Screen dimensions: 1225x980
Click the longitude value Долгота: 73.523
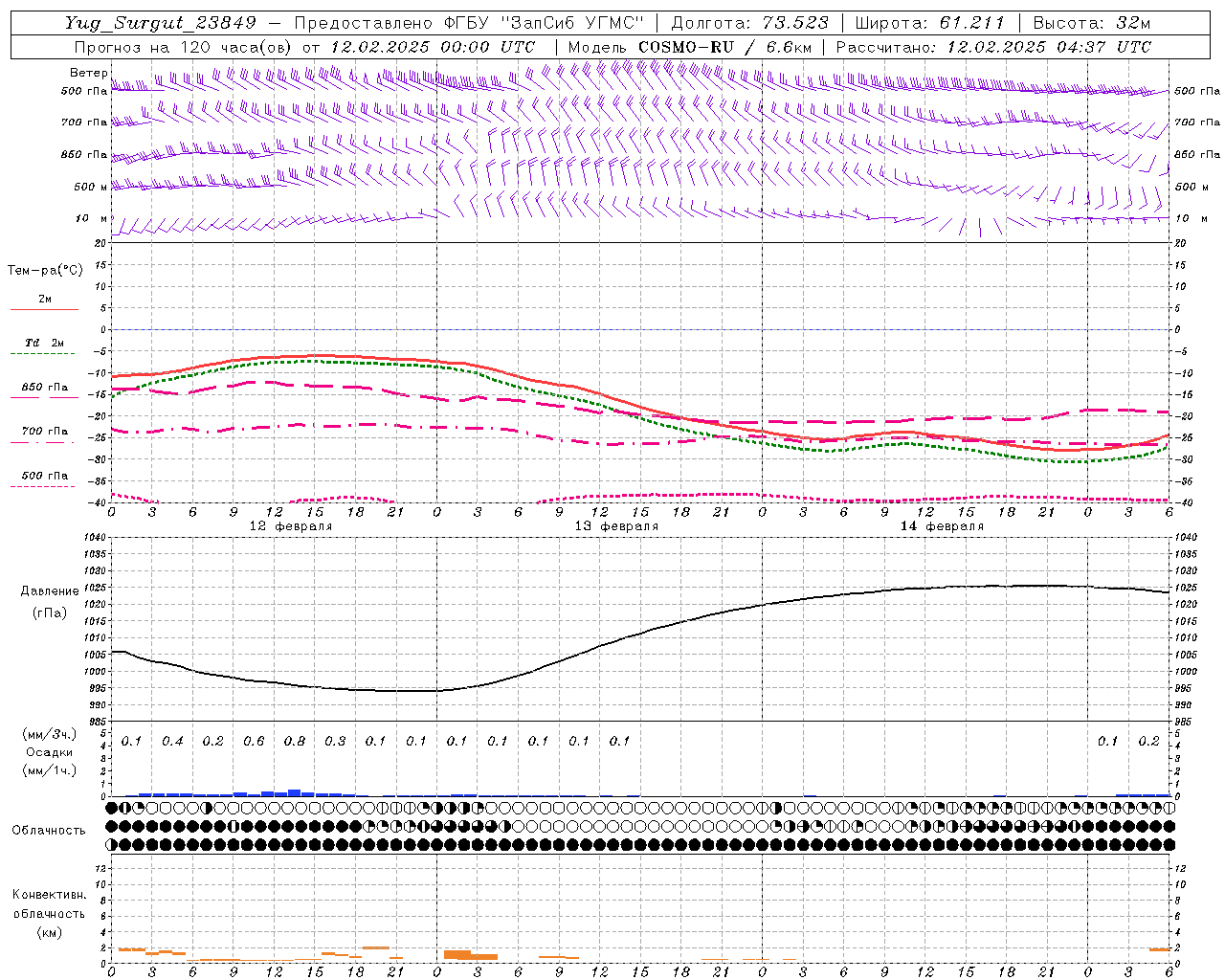750,23
